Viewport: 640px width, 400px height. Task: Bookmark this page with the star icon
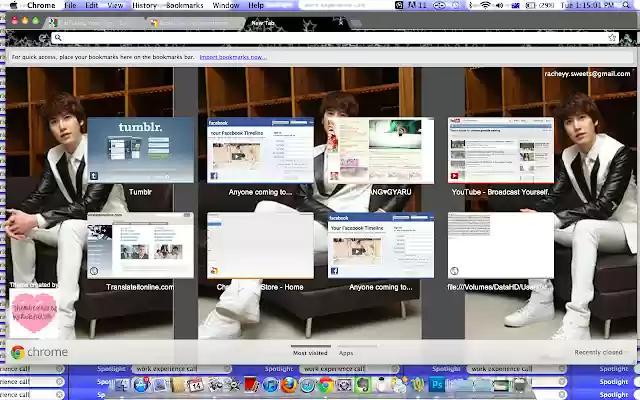[x=612, y=38]
